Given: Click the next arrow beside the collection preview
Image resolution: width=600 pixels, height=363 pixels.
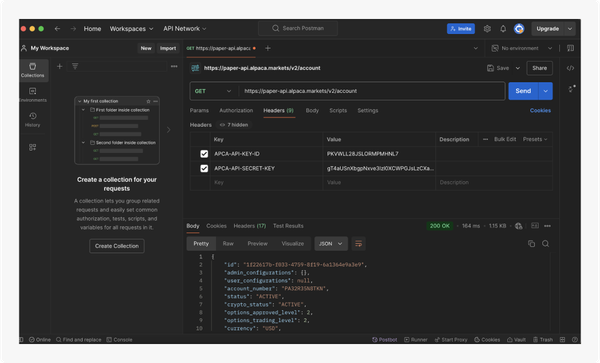Looking at the screenshot, I should point(169,130).
